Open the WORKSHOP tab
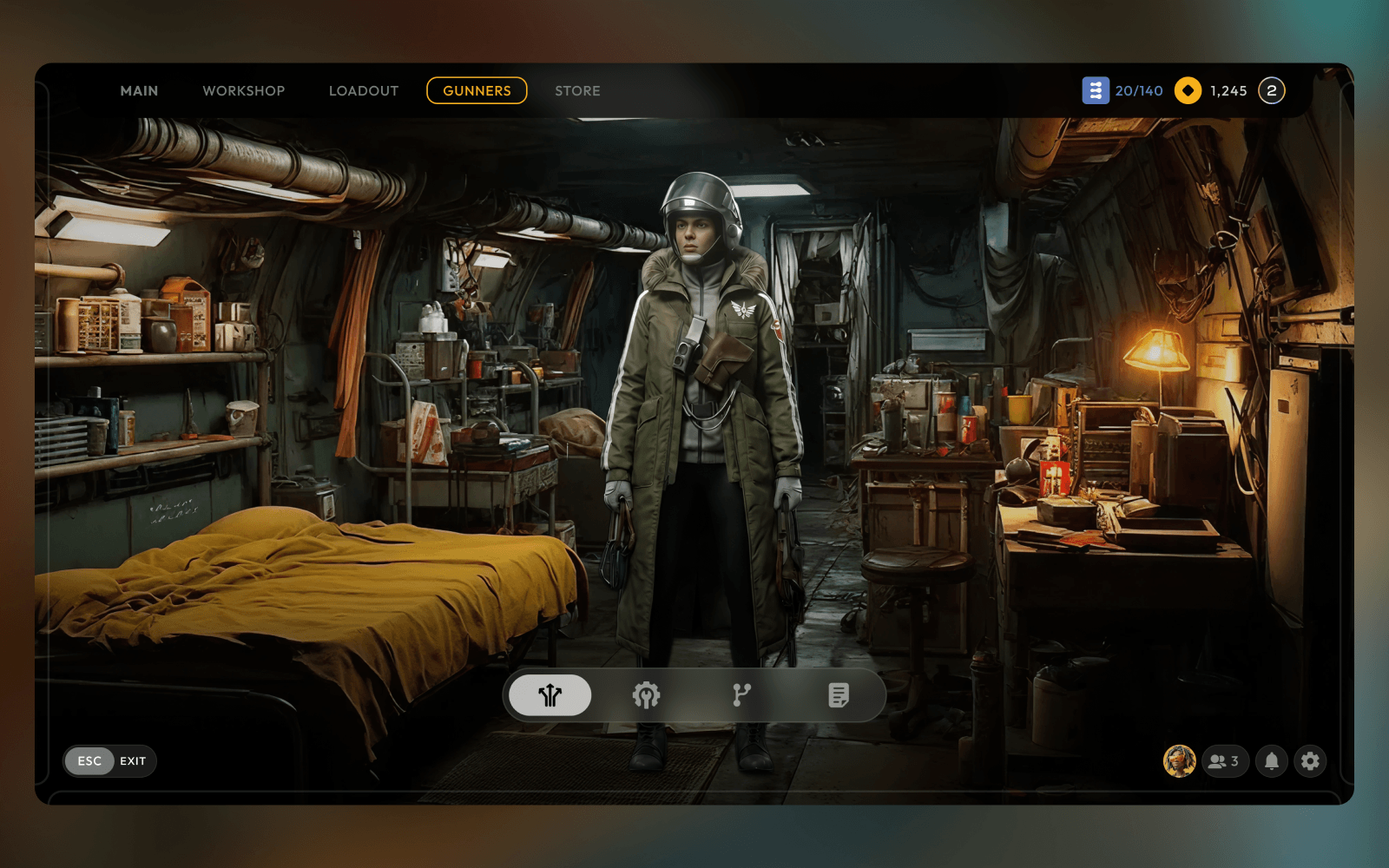Screen dimensions: 1389x868 pos(244,91)
